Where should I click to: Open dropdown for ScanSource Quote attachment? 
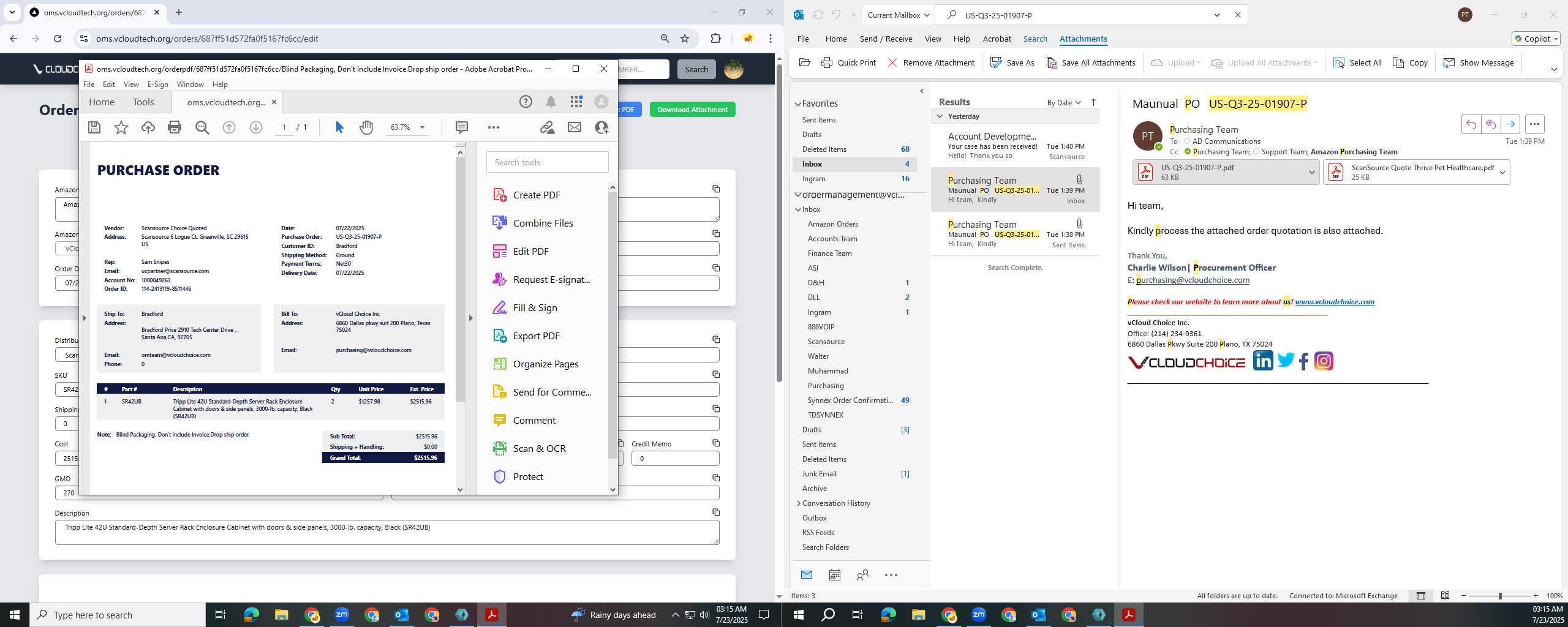coord(1502,173)
